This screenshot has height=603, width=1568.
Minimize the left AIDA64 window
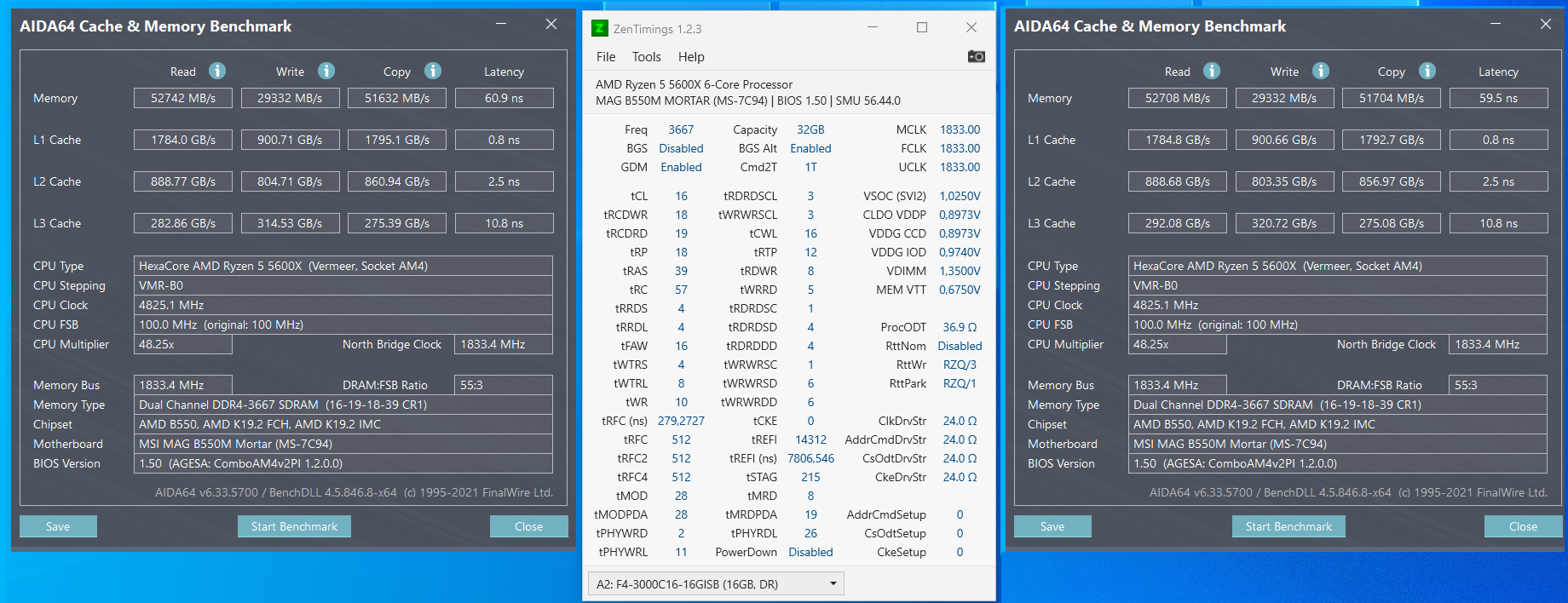(501, 24)
